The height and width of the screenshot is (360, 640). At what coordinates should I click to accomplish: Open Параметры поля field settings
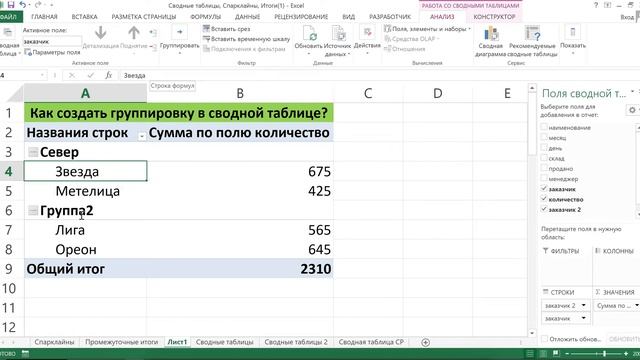click(x=52, y=52)
